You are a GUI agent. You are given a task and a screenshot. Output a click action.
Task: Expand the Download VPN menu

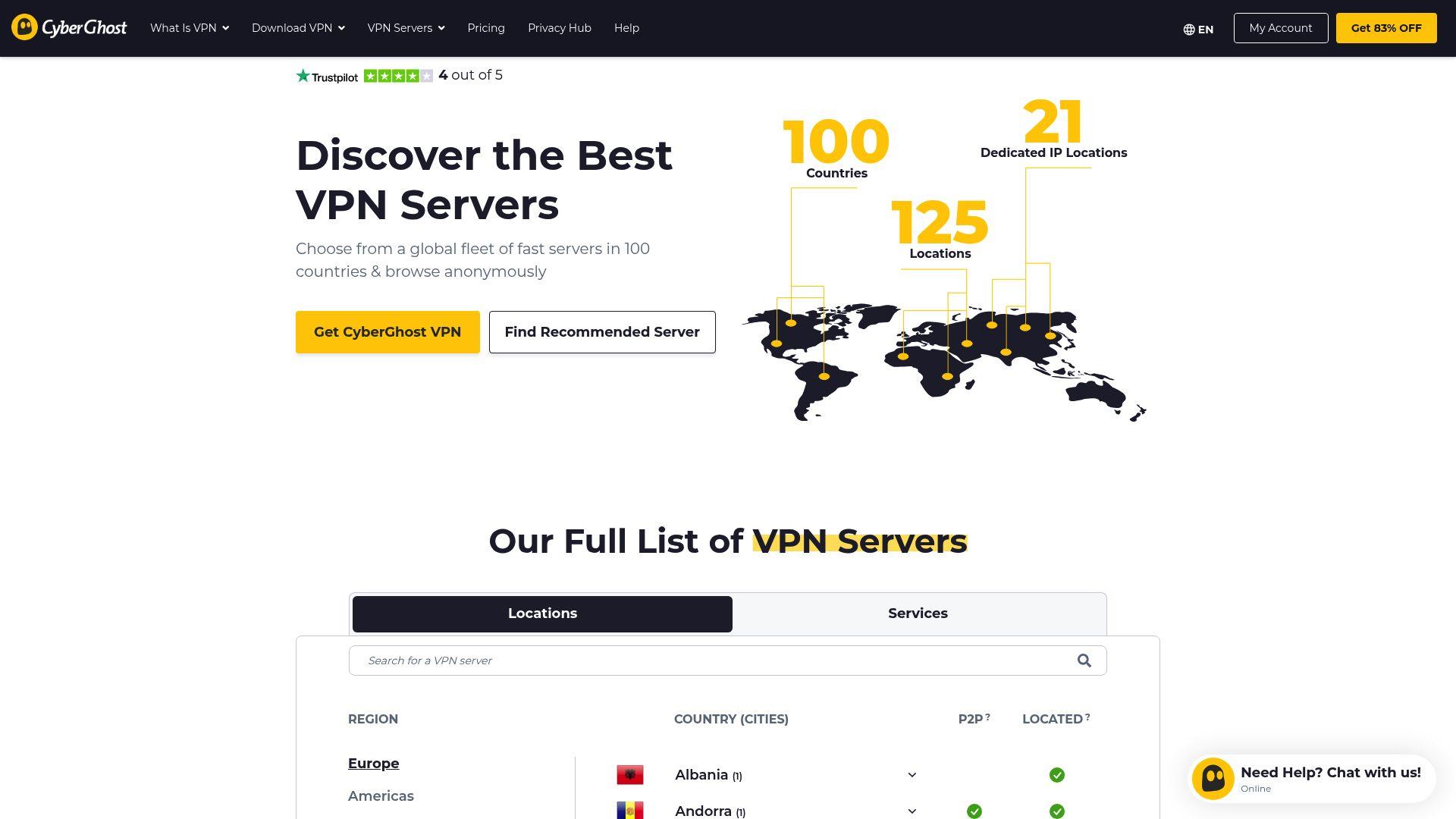pyautogui.click(x=298, y=28)
